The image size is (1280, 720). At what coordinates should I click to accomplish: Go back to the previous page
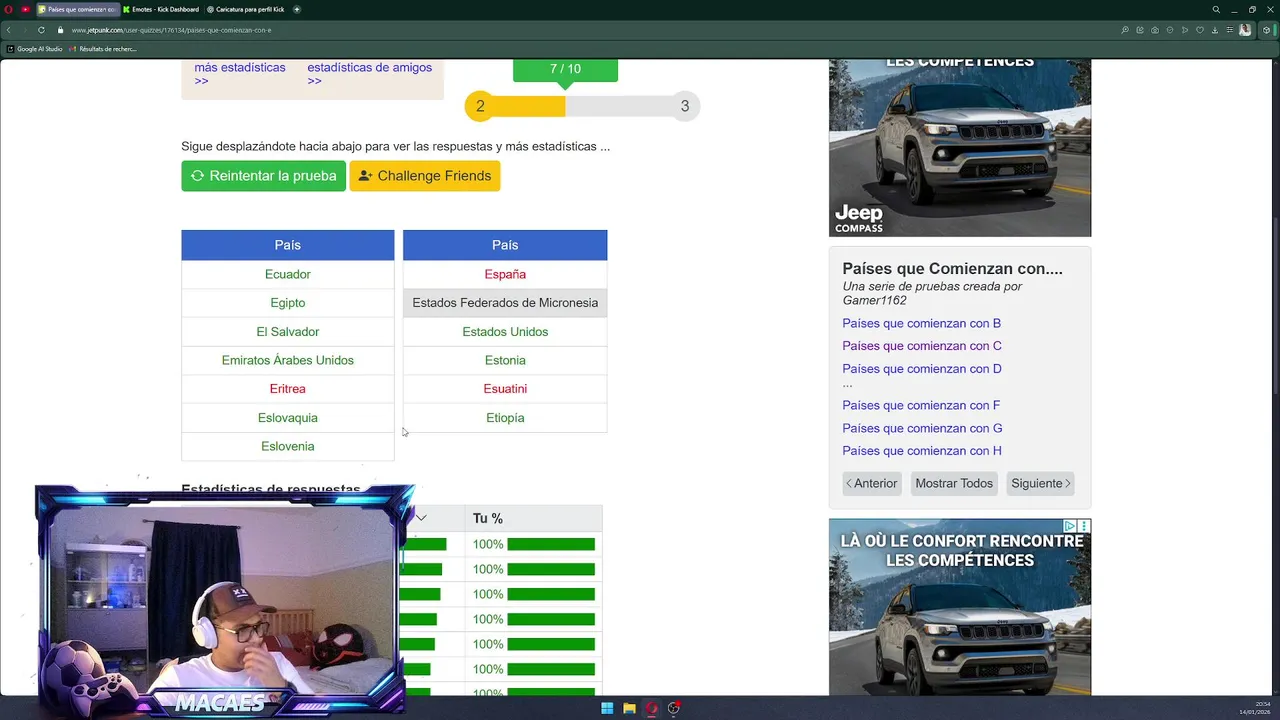(x=9, y=30)
